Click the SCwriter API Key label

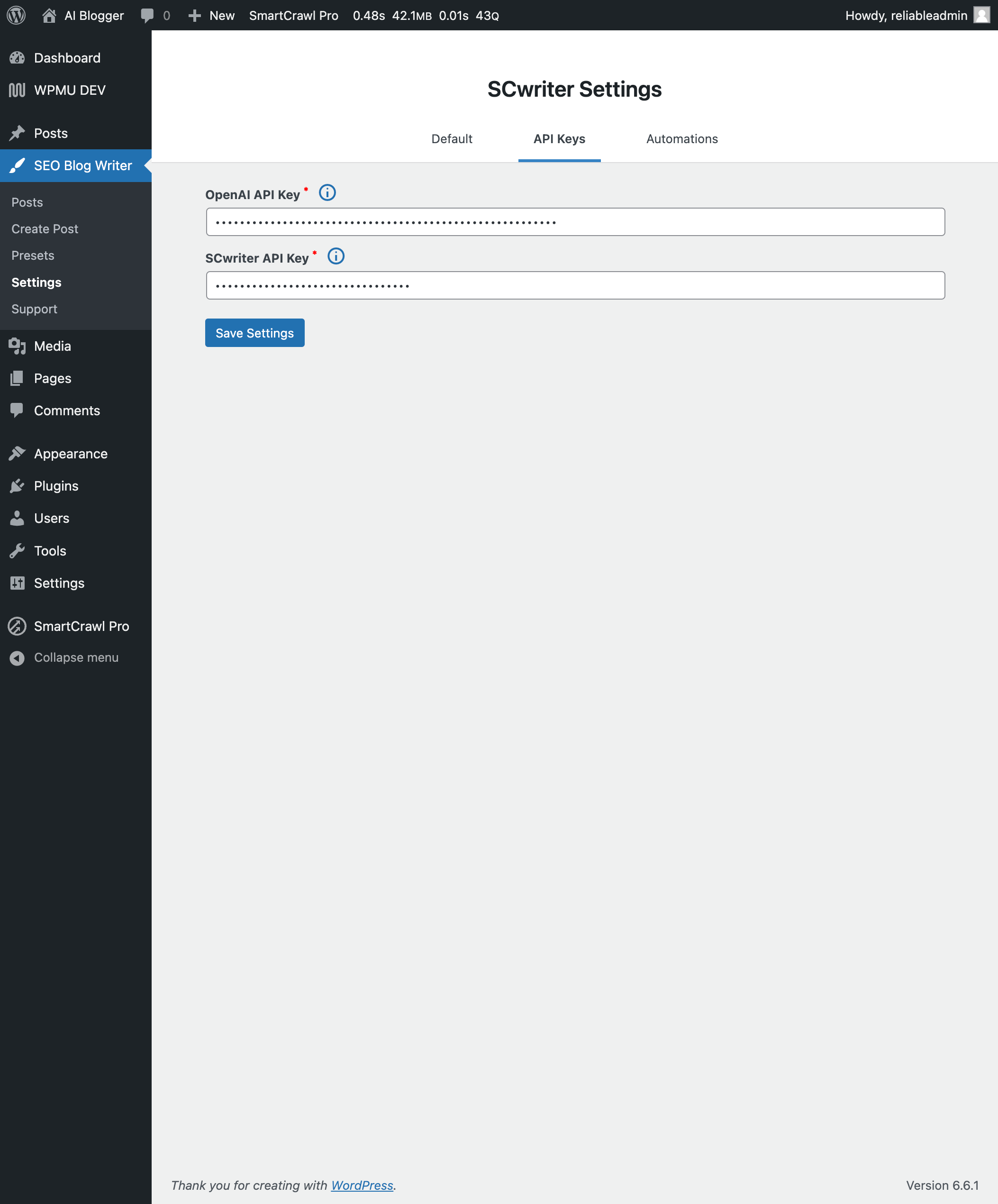coord(257,258)
